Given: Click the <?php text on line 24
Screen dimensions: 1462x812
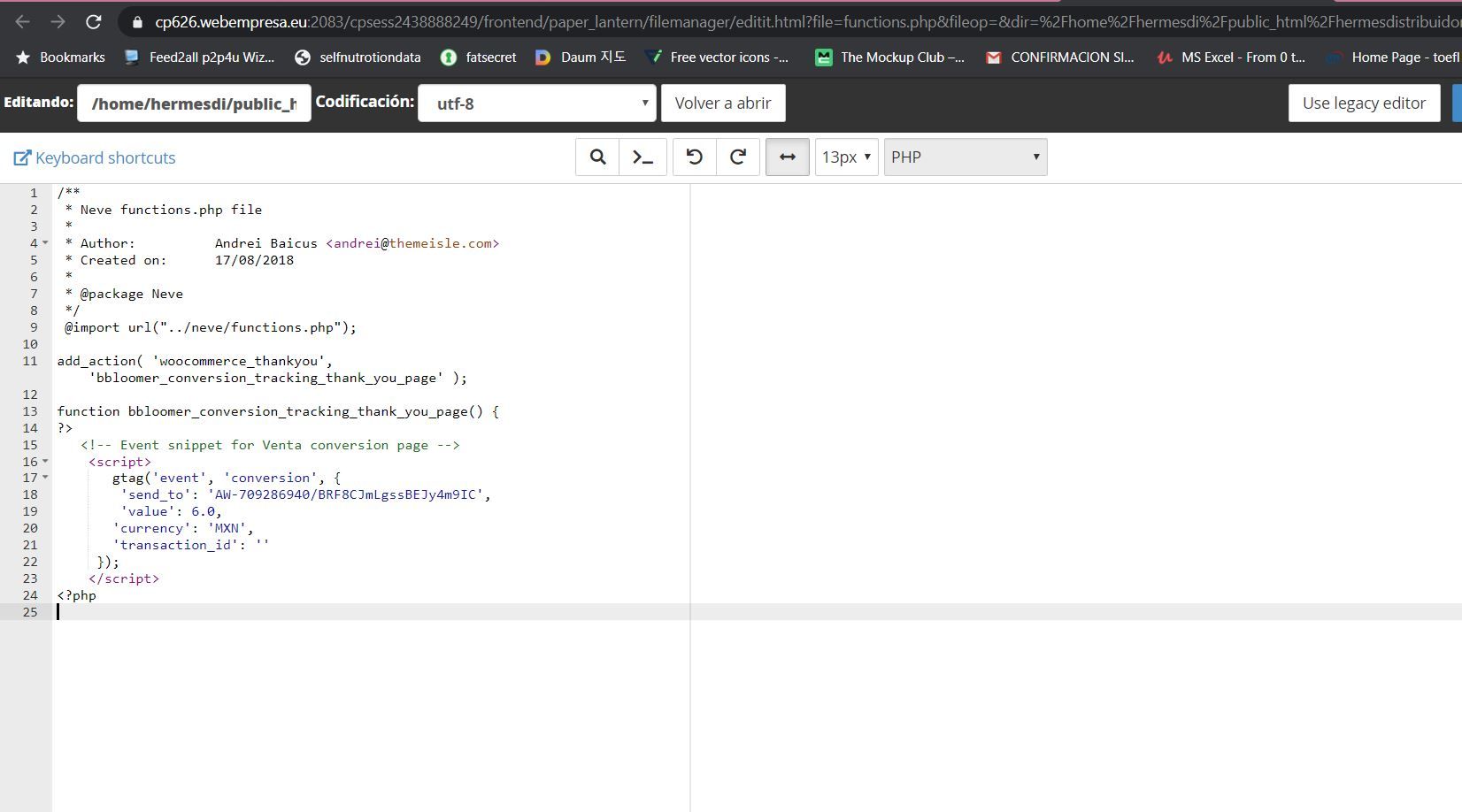Looking at the screenshot, I should pyautogui.click(x=77, y=595).
